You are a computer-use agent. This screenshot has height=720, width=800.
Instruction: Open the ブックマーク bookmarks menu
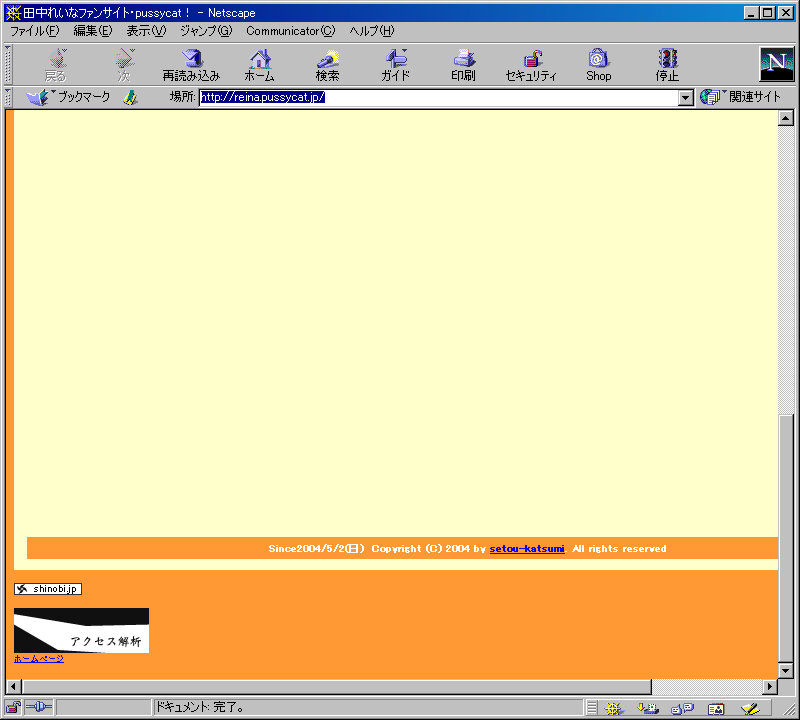[68, 97]
